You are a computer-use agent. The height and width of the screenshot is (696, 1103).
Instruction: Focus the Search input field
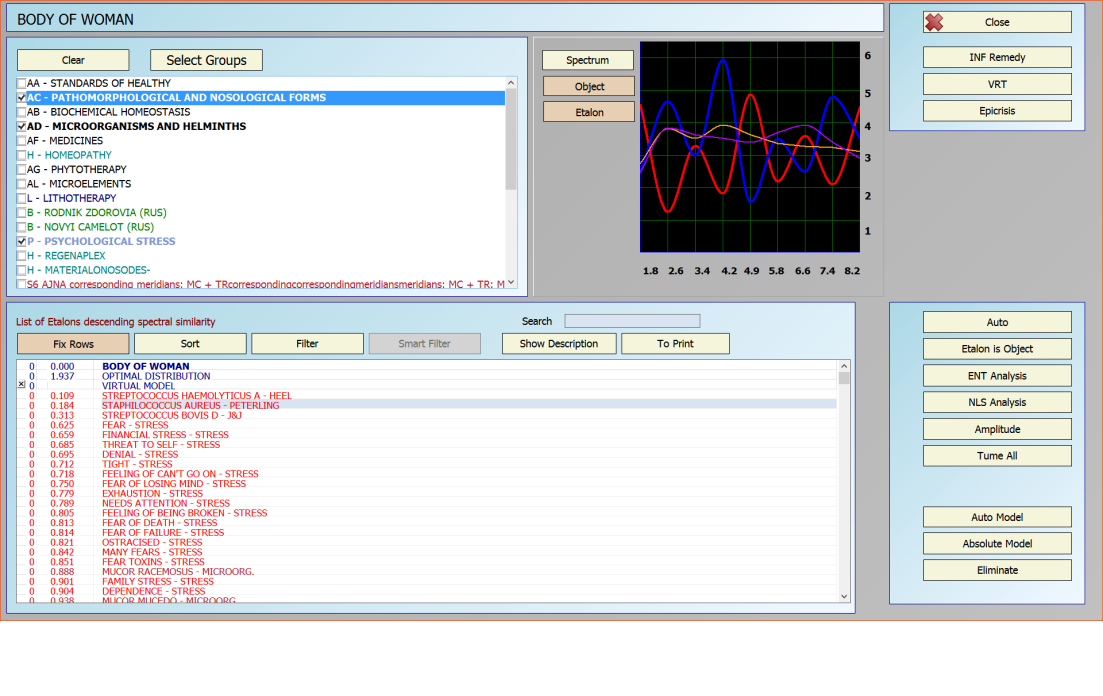pyautogui.click(x=632, y=321)
